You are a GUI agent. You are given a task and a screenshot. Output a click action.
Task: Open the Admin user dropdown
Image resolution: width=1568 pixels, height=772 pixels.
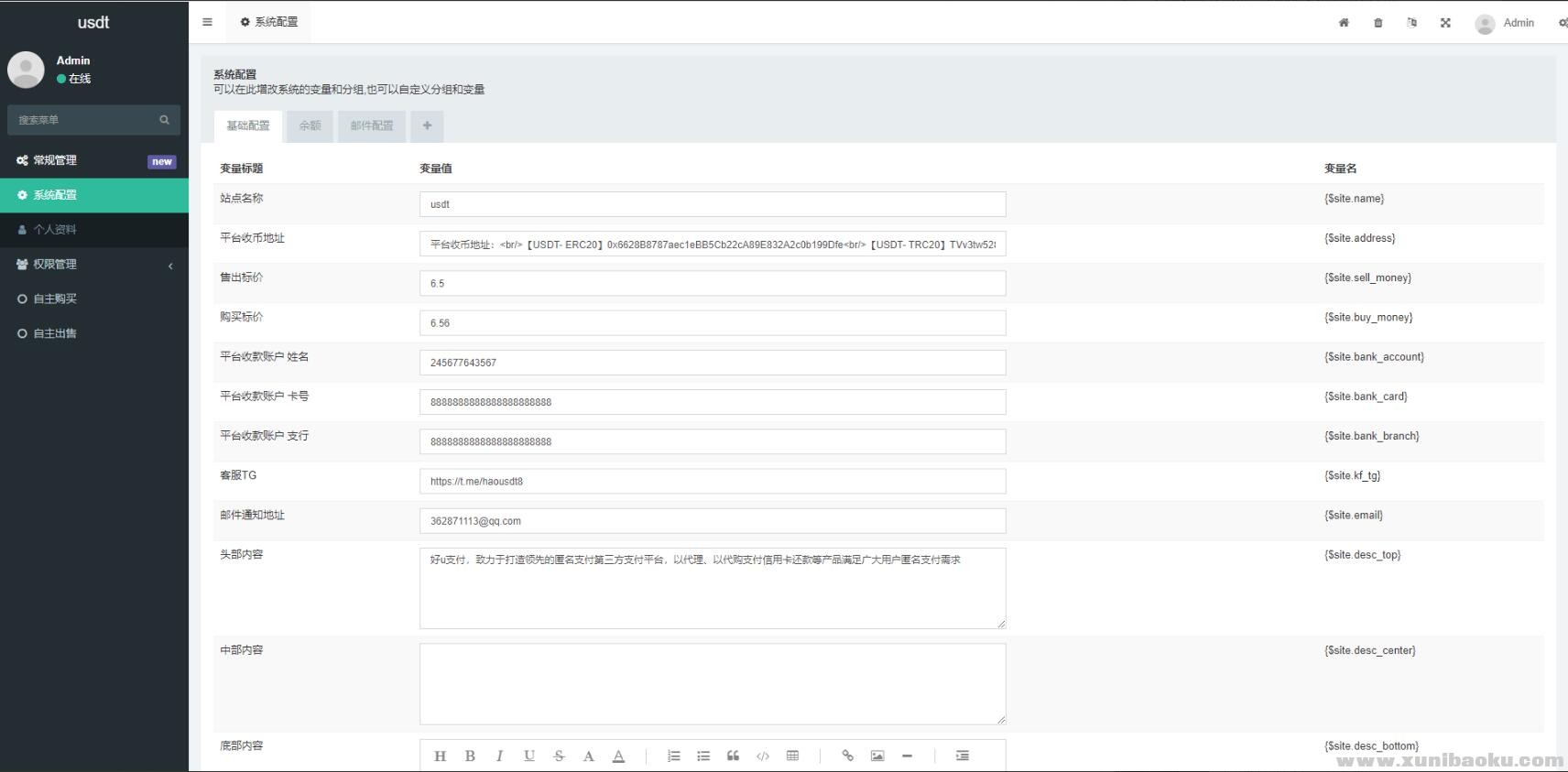coord(1505,23)
